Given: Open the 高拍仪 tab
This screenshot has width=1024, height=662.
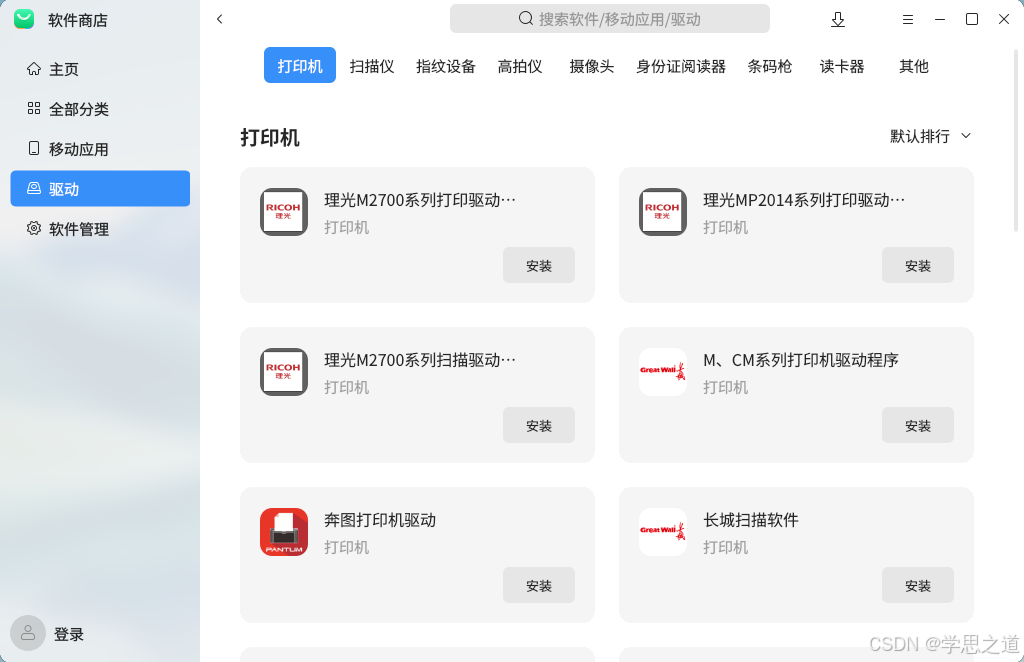Looking at the screenshot, I should (520, 66).
